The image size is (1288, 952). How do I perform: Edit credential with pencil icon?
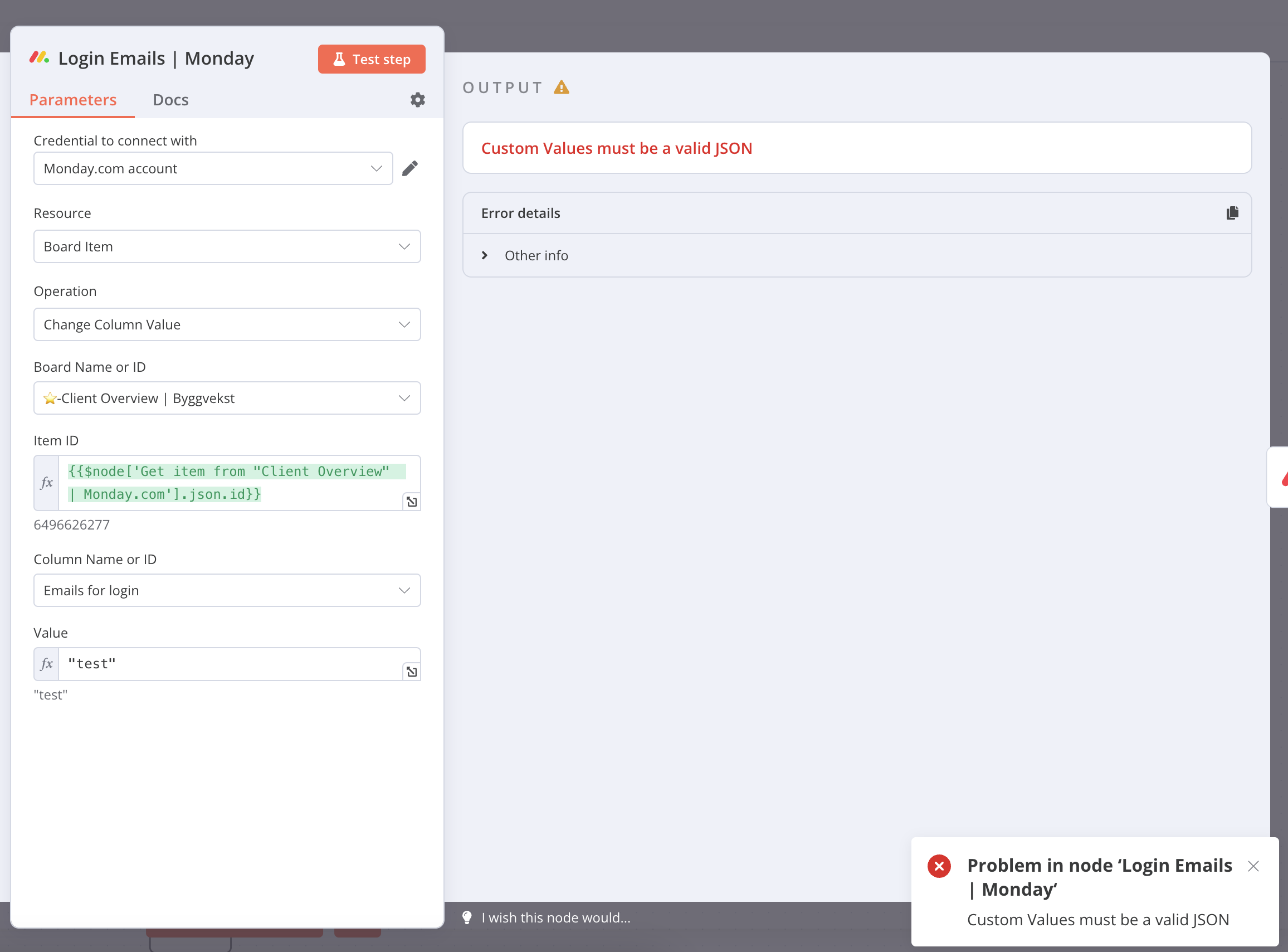click(x=409, y=168)
